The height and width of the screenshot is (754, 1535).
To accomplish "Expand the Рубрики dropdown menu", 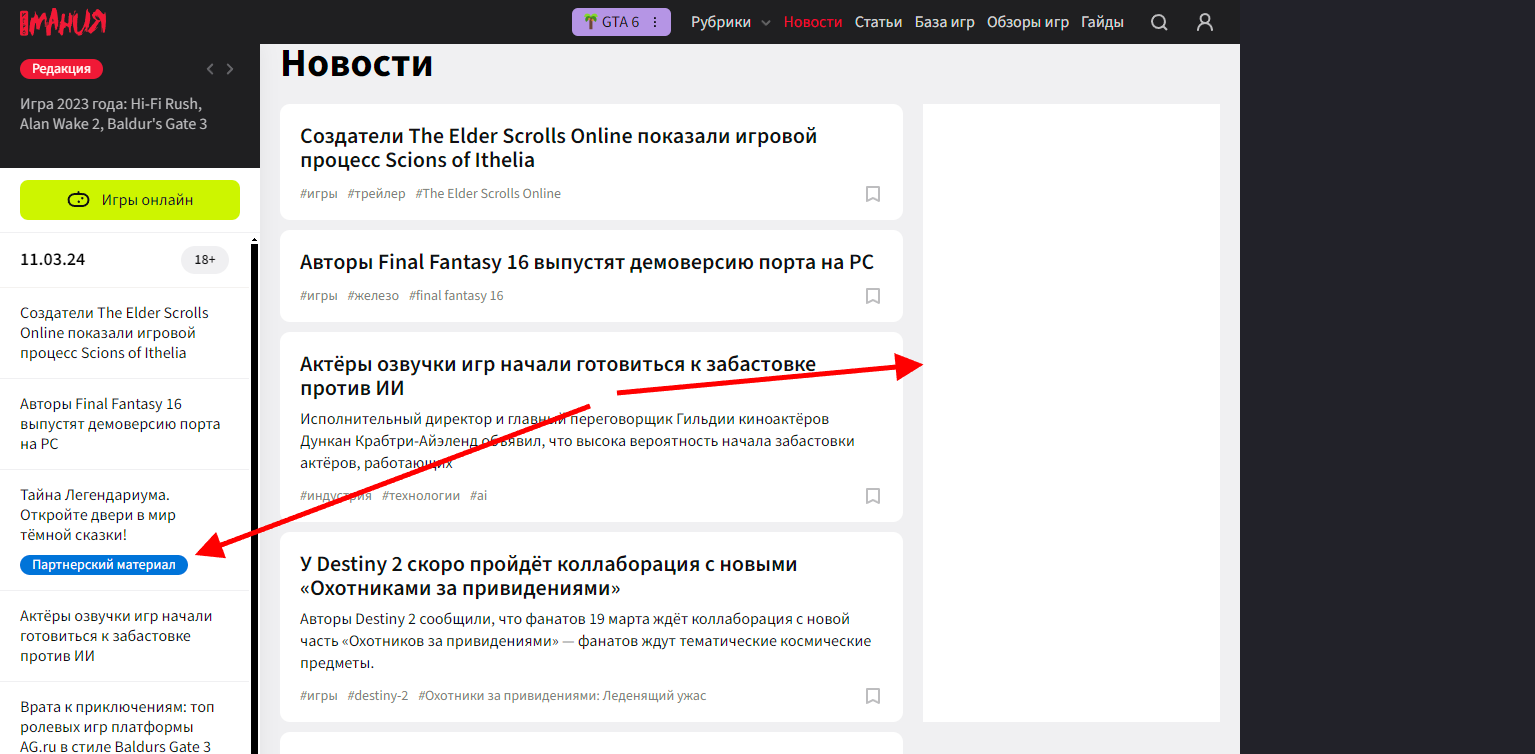I will 730,21.
